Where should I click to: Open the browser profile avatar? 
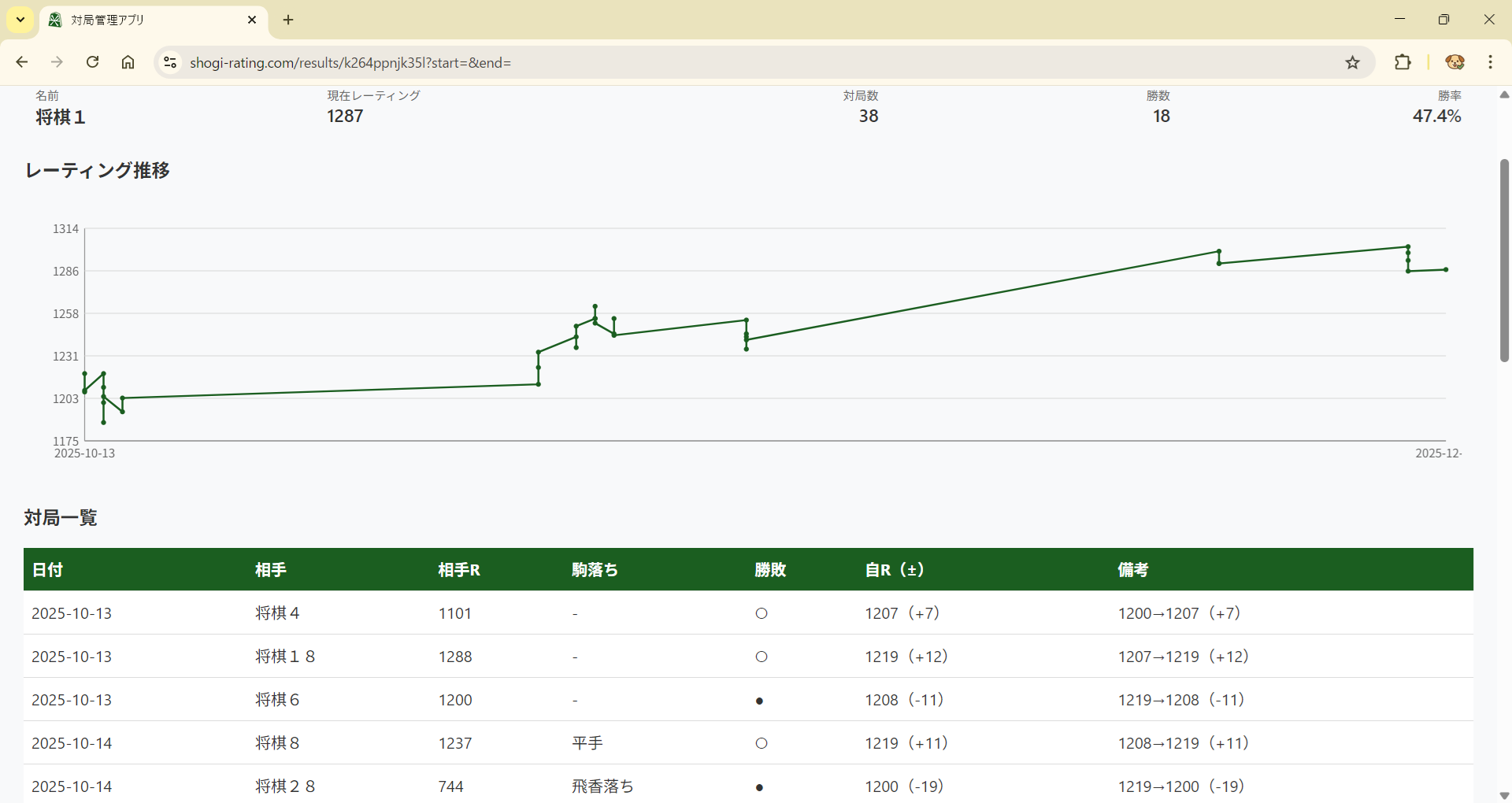click(x=1455, y=62)
